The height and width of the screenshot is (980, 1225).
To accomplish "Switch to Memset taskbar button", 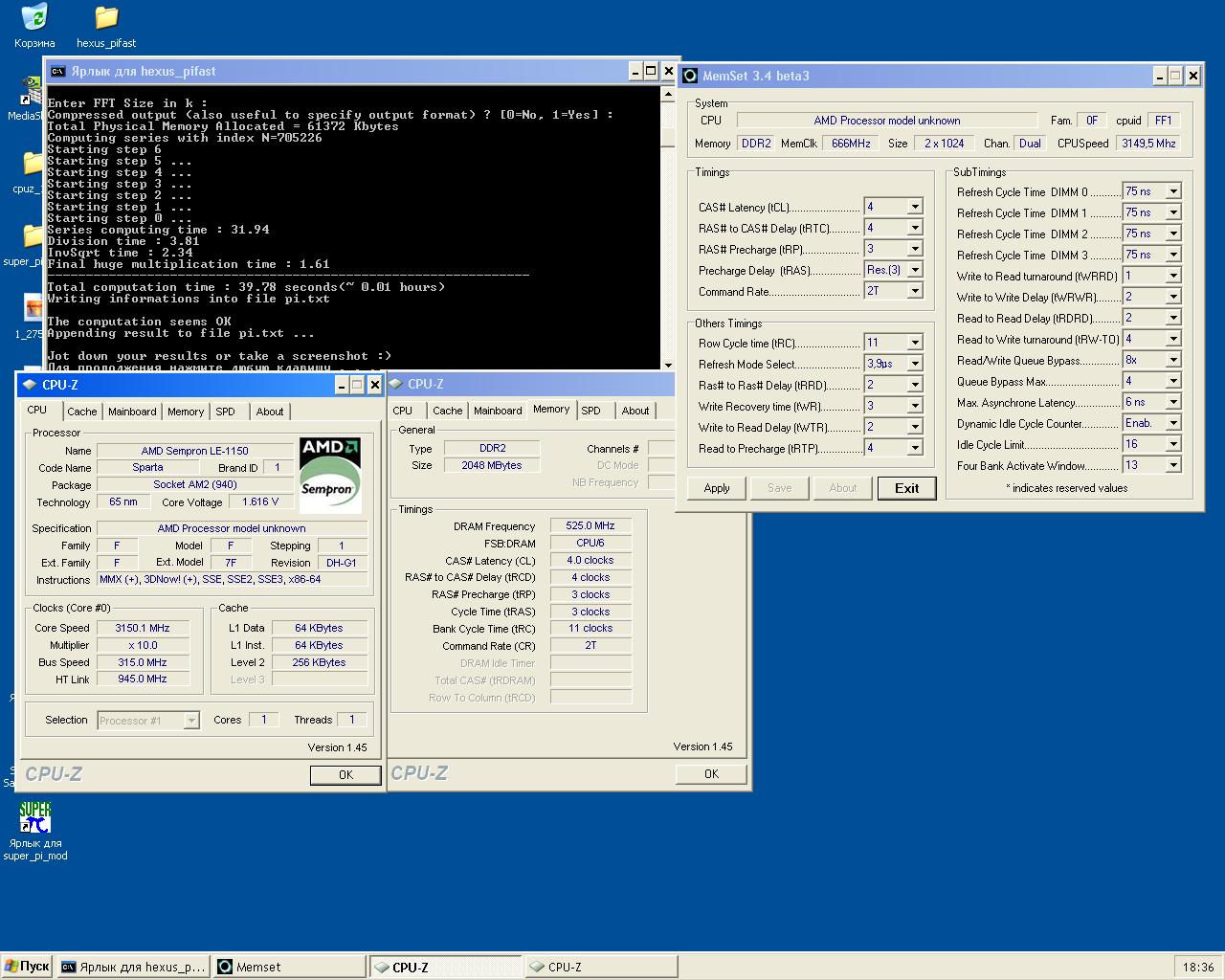I will pyautogui.click(x=289, y=967).
